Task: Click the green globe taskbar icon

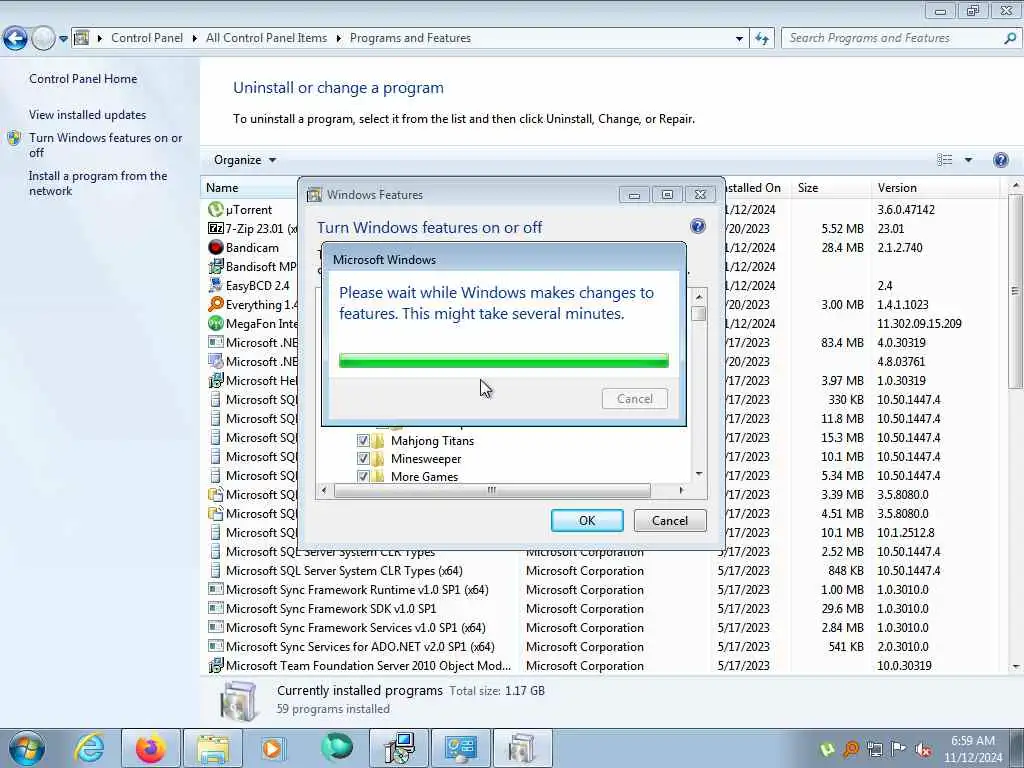Action: coord(336,747)
